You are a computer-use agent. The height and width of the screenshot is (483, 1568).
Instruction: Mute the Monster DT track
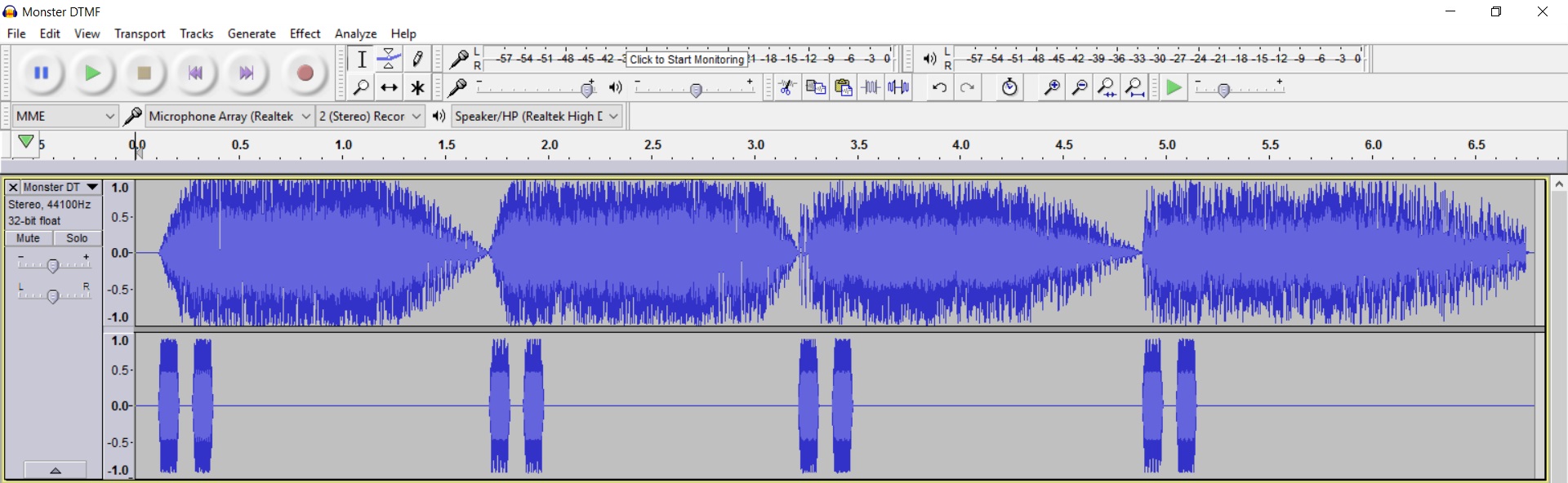pyautogui.click(x=29, y=238)
